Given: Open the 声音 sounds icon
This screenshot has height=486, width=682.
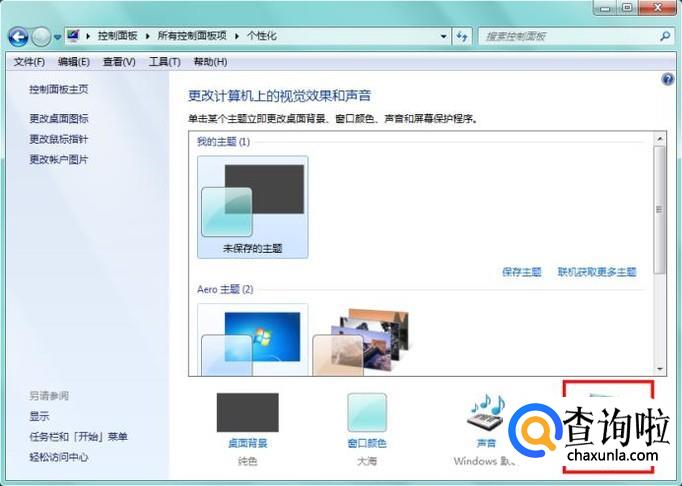Looking at the screenshot, I should (x=485, y=412).
